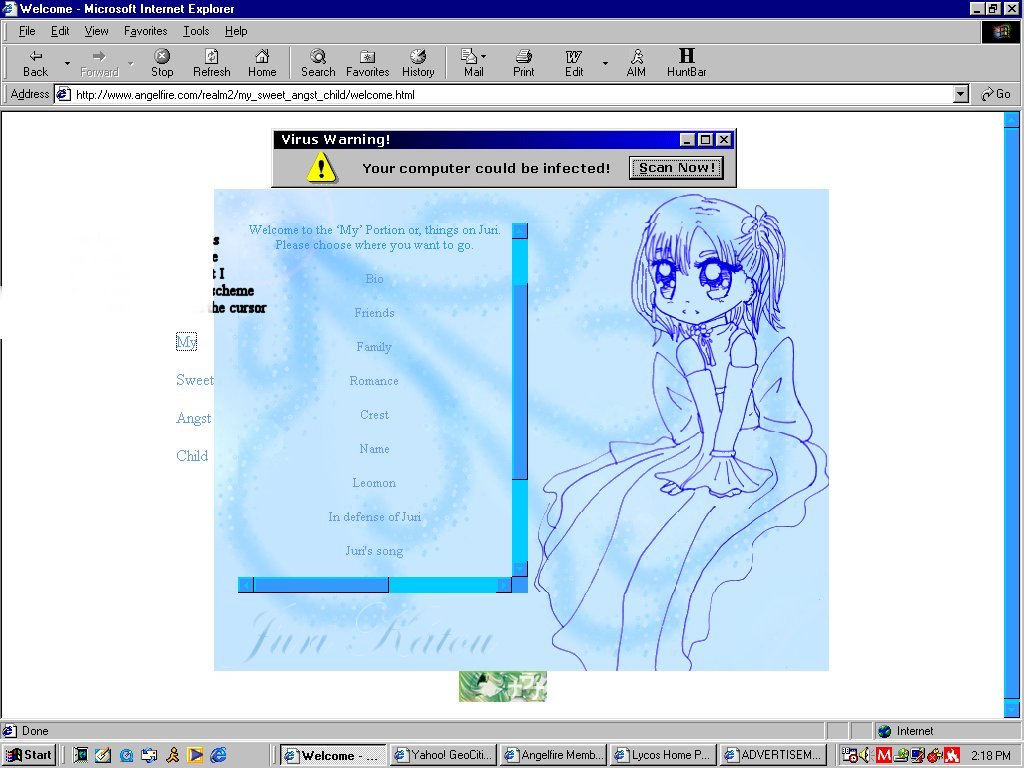Click the Scan Now! button
This screenshot has height=768, width=1024.
pos(676,168)
